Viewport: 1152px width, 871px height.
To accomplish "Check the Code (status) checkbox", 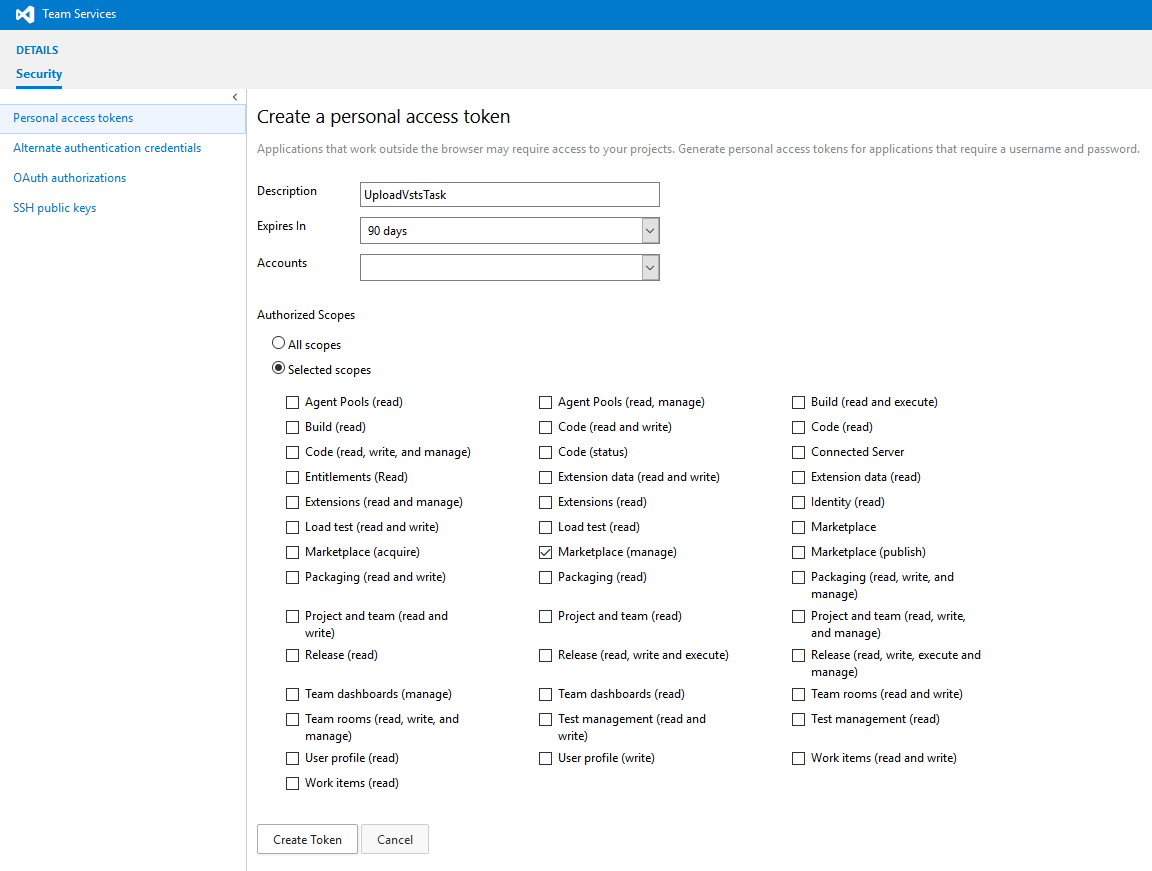I will (545, 452).
